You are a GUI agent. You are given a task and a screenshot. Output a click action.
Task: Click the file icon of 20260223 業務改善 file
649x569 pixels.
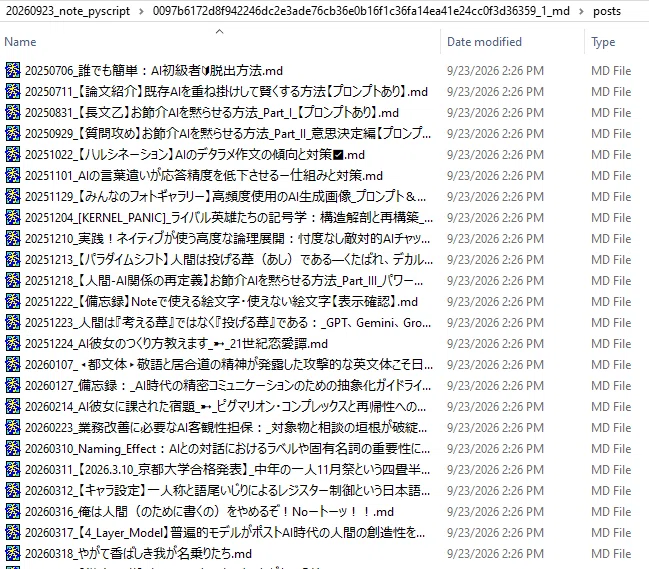click(12, 427)
